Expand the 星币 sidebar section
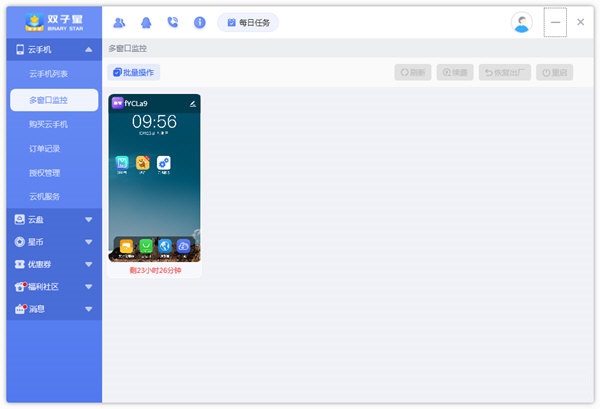Viewport: 600px width, 409px height. click(x=88, y=242)
